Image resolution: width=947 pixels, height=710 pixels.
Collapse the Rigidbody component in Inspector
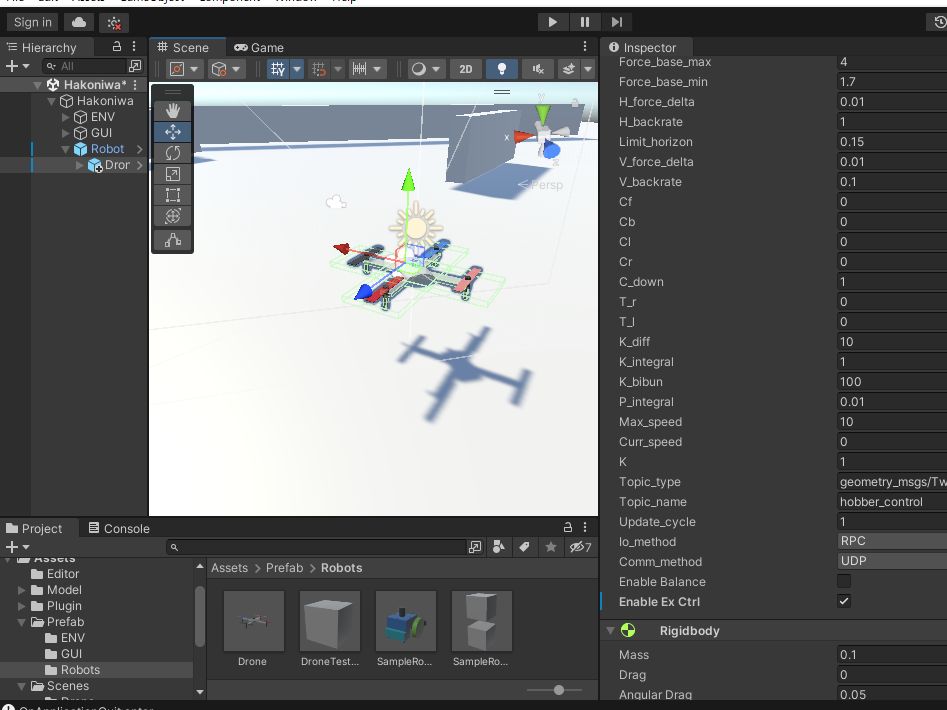point(612,630)
